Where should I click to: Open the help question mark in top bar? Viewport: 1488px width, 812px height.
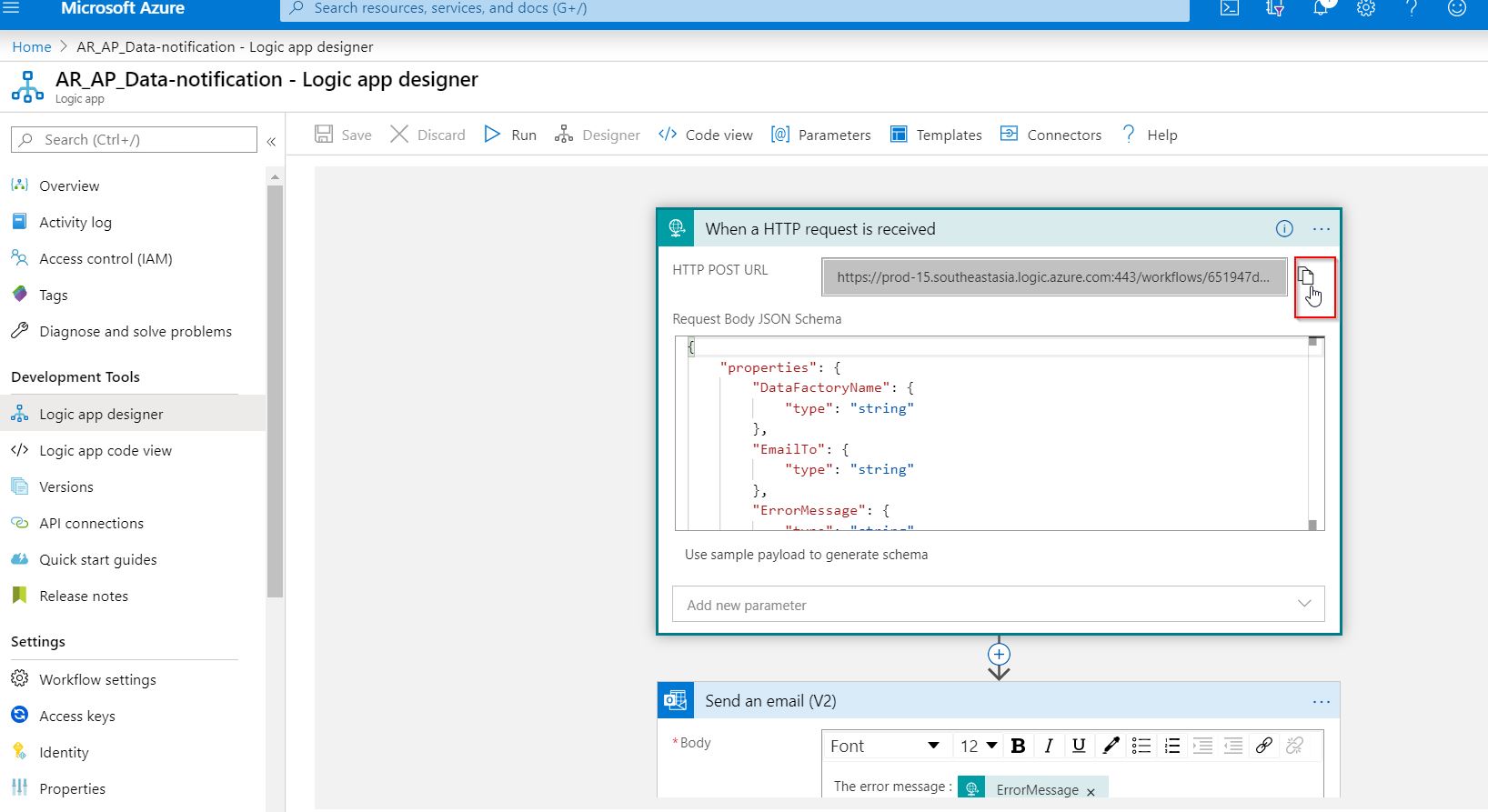click(1412, 8)
